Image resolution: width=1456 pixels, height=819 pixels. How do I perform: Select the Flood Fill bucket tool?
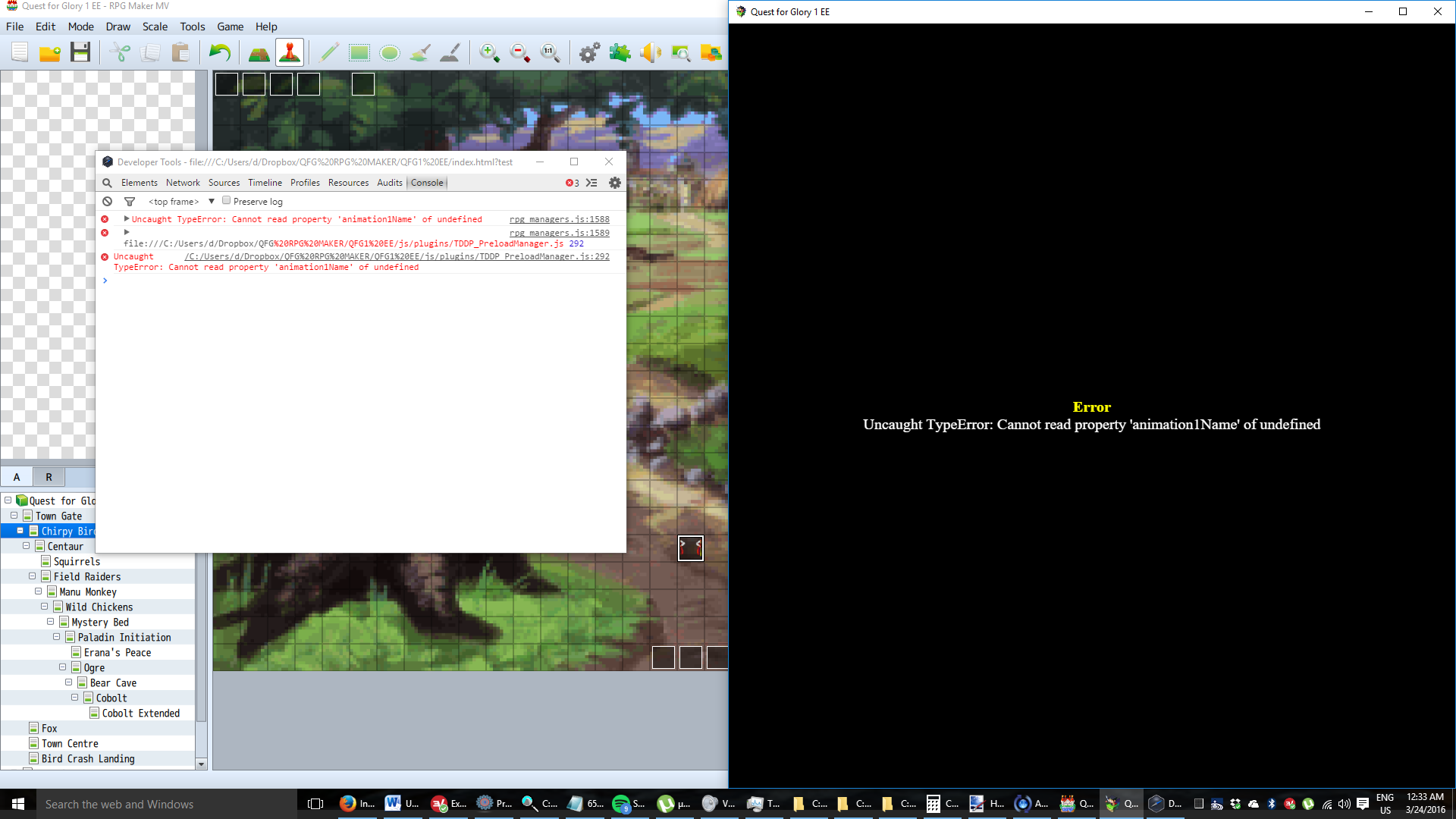coord(420,52)
